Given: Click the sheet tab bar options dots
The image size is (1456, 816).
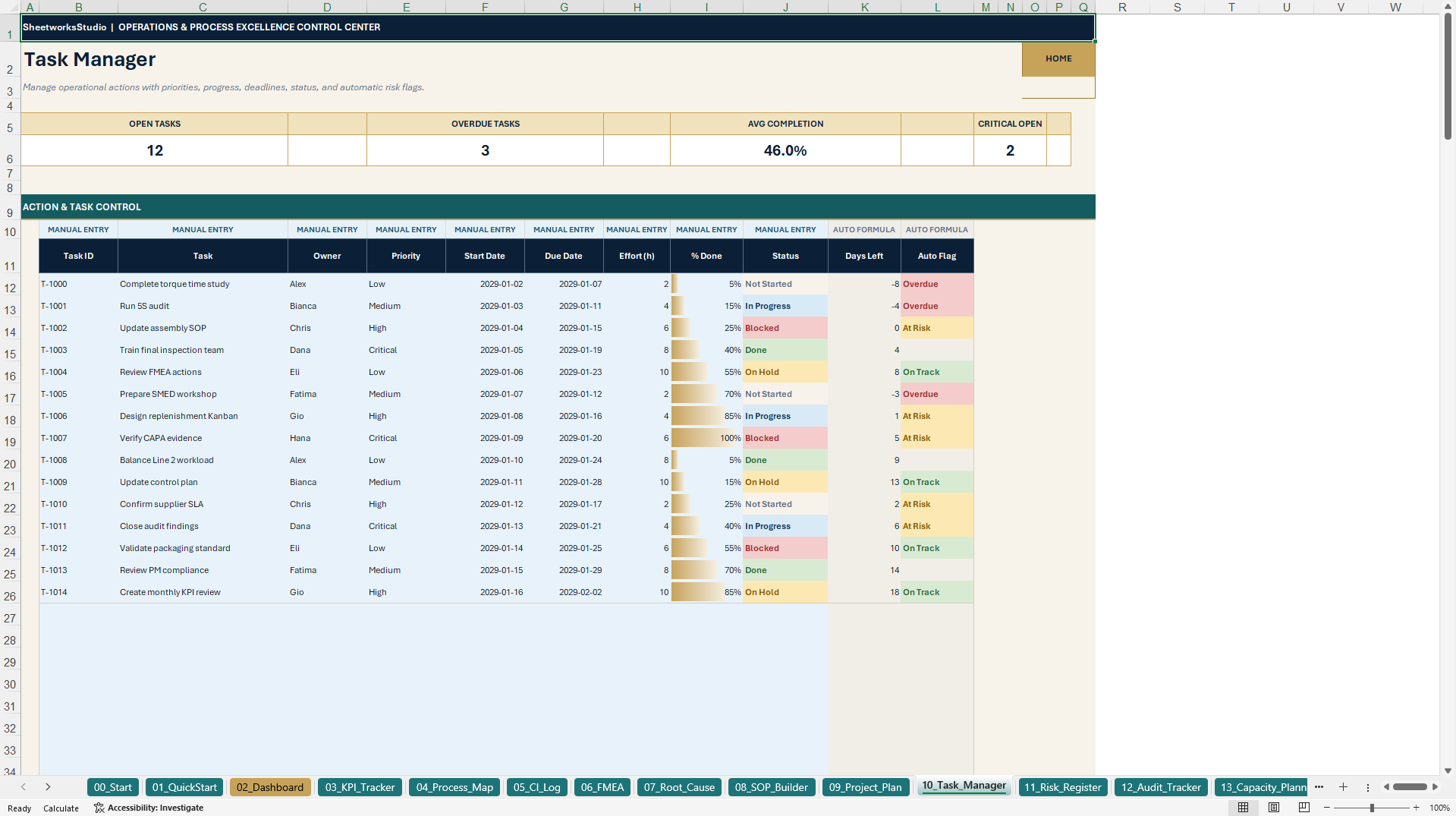Looking at the screenshot, I should [1368, 787].
